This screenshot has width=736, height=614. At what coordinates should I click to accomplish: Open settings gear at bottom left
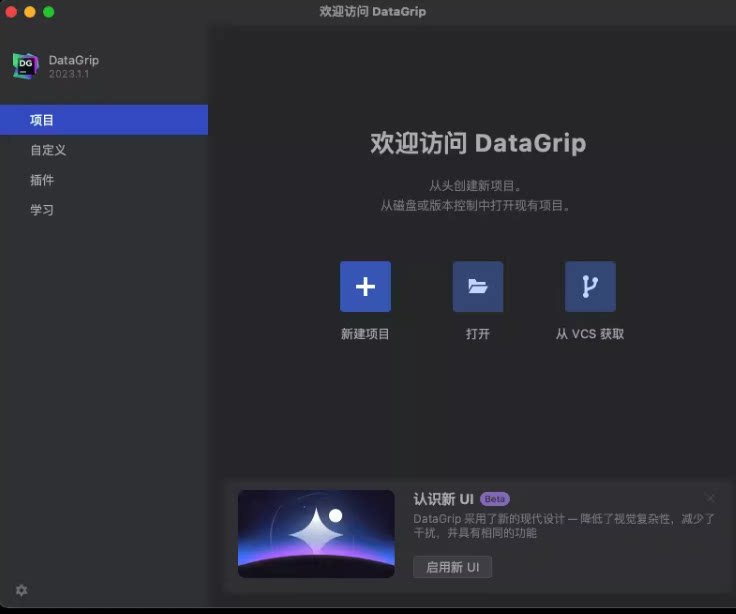coord(22,590)
